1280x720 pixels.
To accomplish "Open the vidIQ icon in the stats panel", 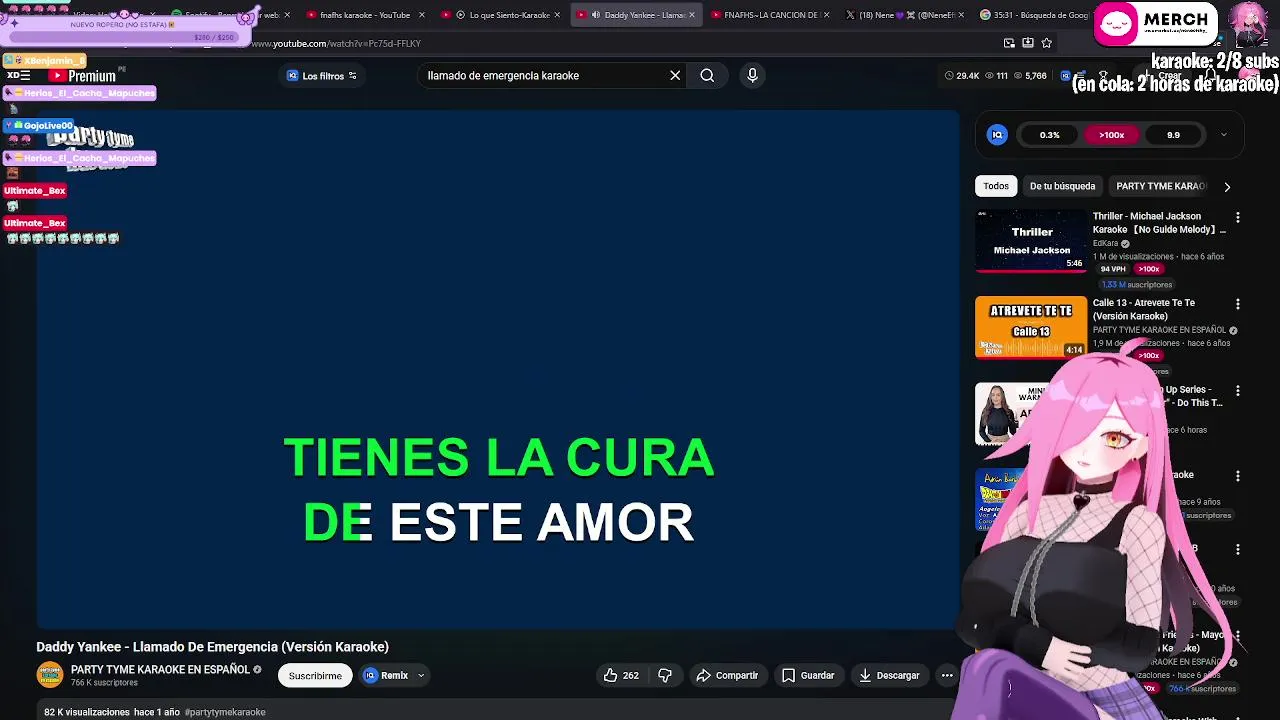I will [997, 135].
